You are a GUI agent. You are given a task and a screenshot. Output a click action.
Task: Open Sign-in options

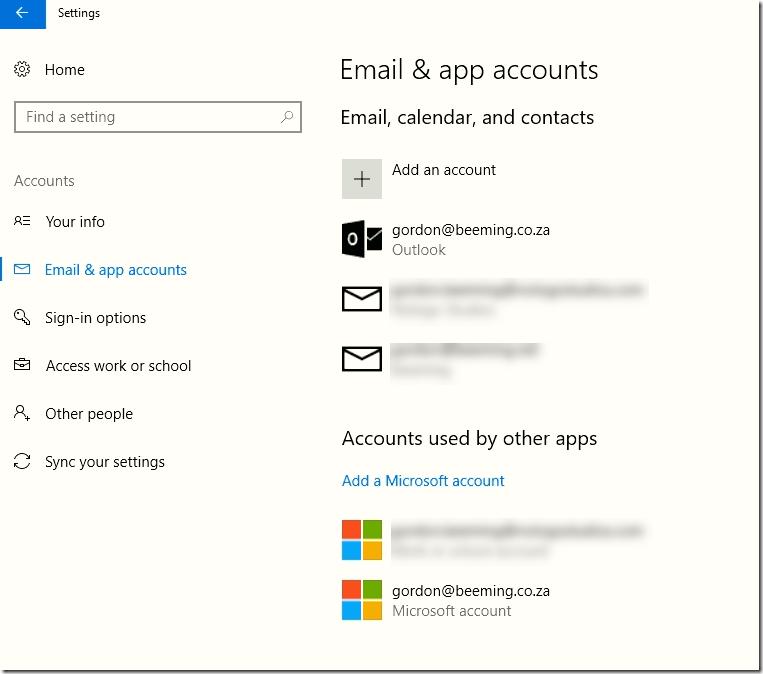point(95,318)
